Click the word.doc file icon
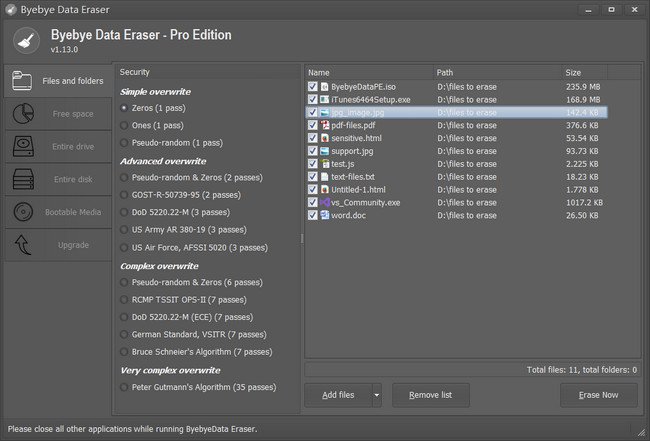 pos(325,215)
